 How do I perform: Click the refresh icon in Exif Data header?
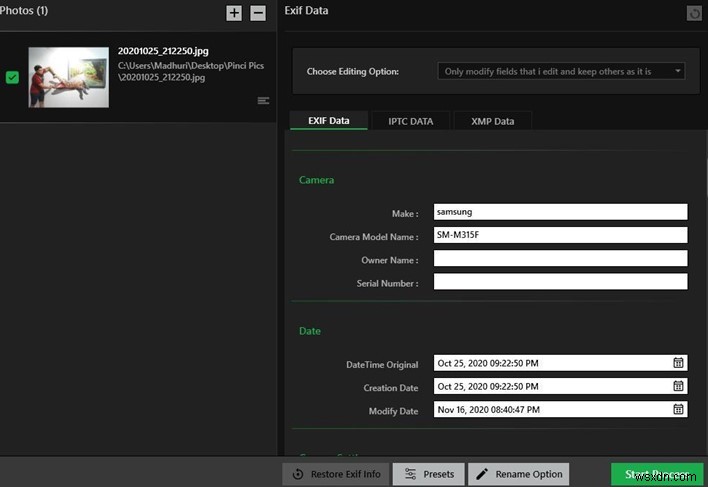point(694,13)
